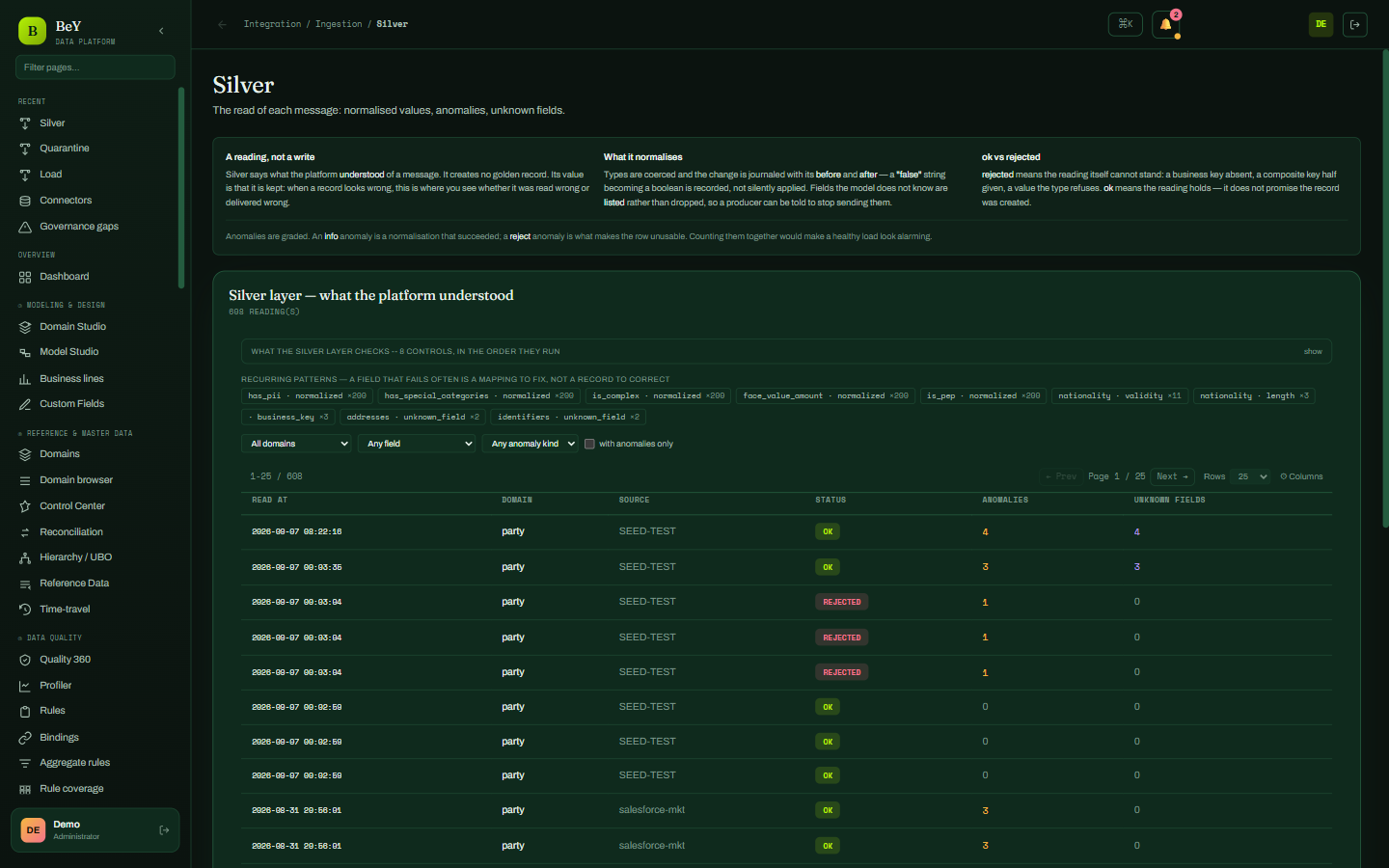1389x868 pixels.
Task: Click the Reconciliation arrows icon
Action: [x=25, y=532]
